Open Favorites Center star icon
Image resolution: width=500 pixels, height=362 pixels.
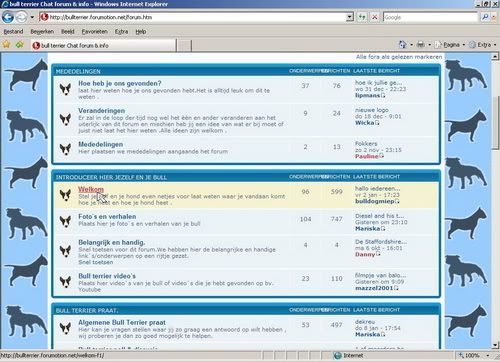pyautogui.click(x=6, y=44)
